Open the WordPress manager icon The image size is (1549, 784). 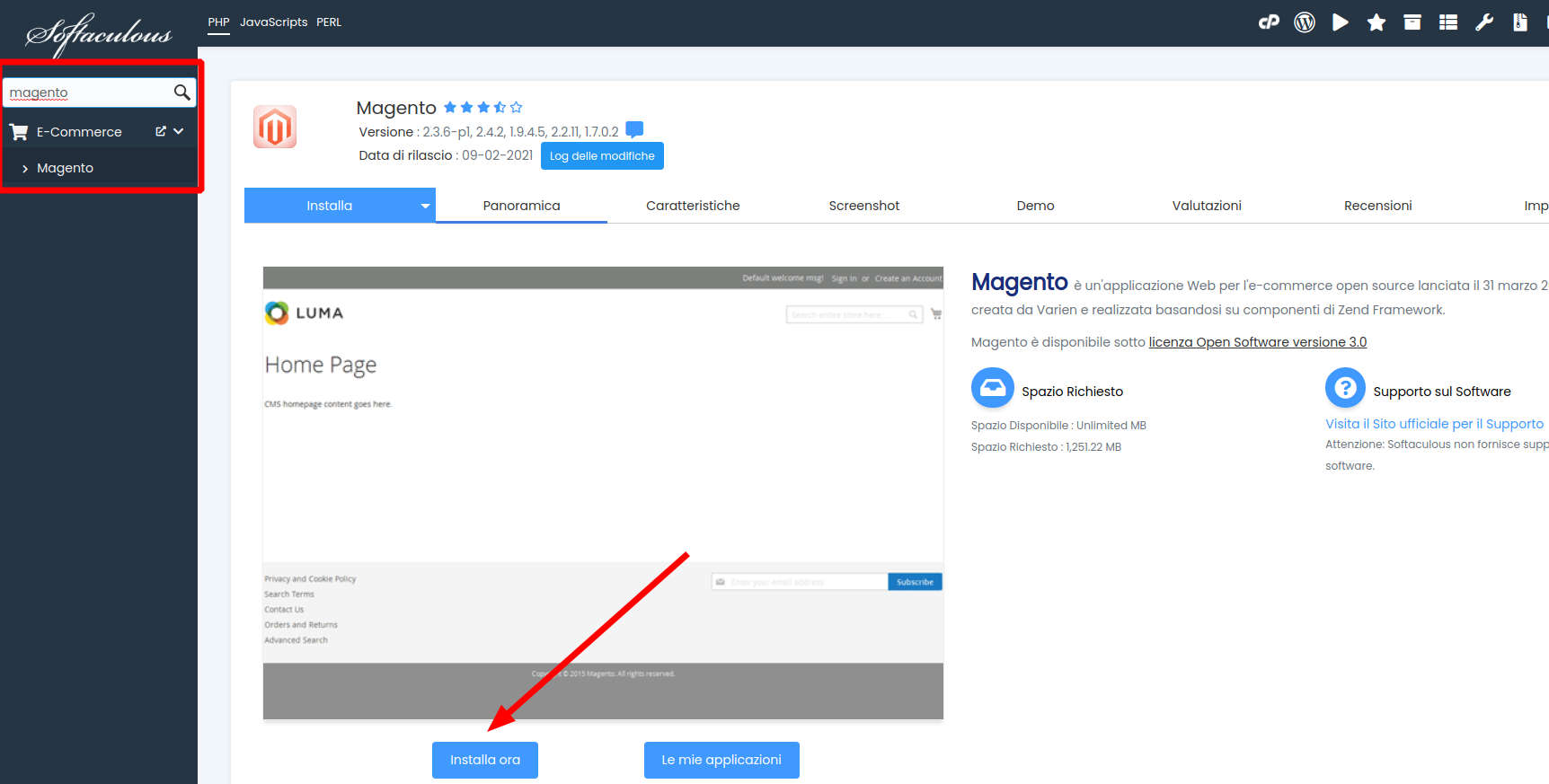point(1305,22)
